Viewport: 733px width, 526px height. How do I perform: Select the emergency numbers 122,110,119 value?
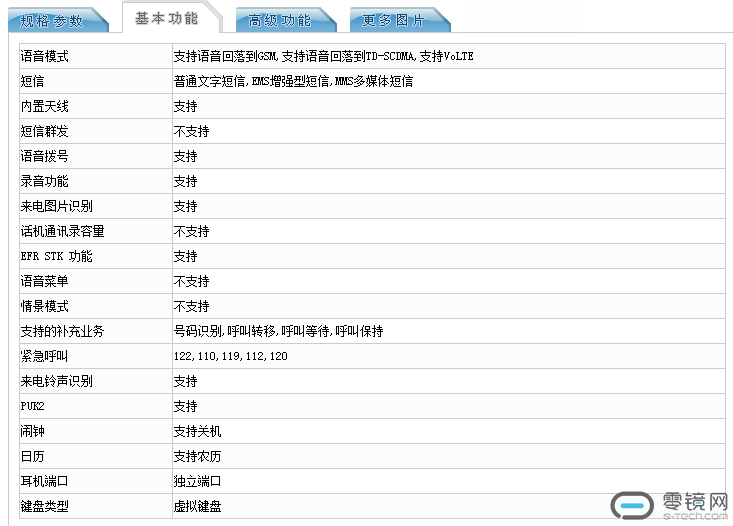230,356
